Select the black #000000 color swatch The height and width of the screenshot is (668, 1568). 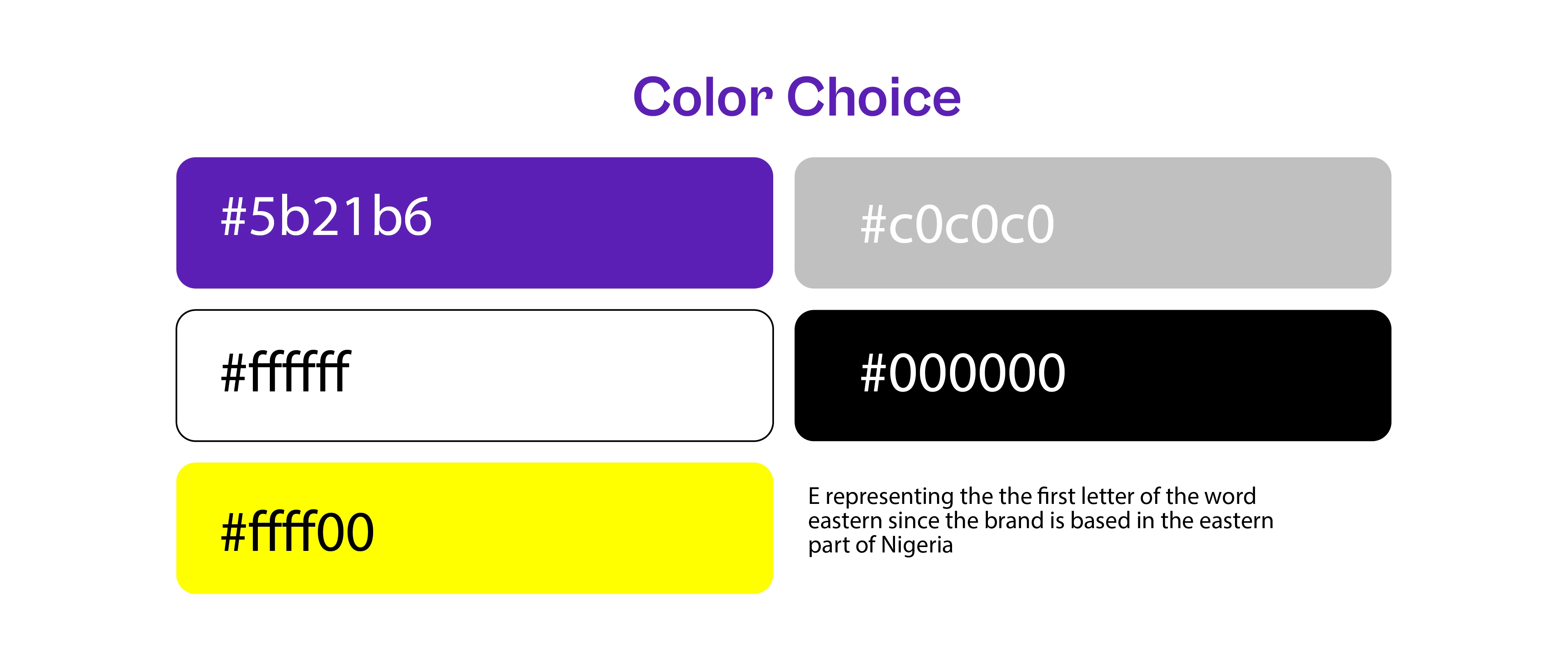(x=1093, y=375)
